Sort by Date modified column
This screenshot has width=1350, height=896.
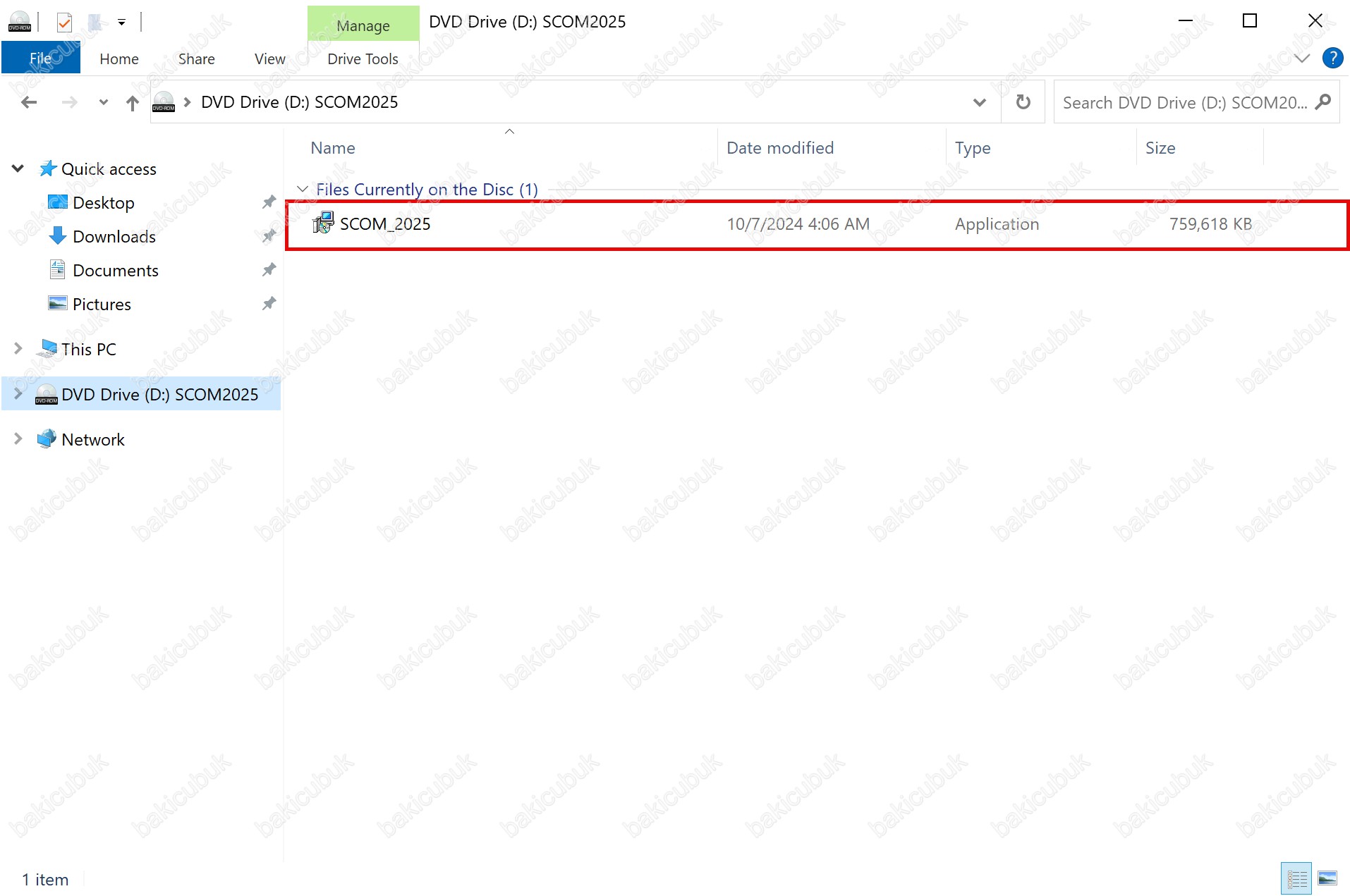832,148
